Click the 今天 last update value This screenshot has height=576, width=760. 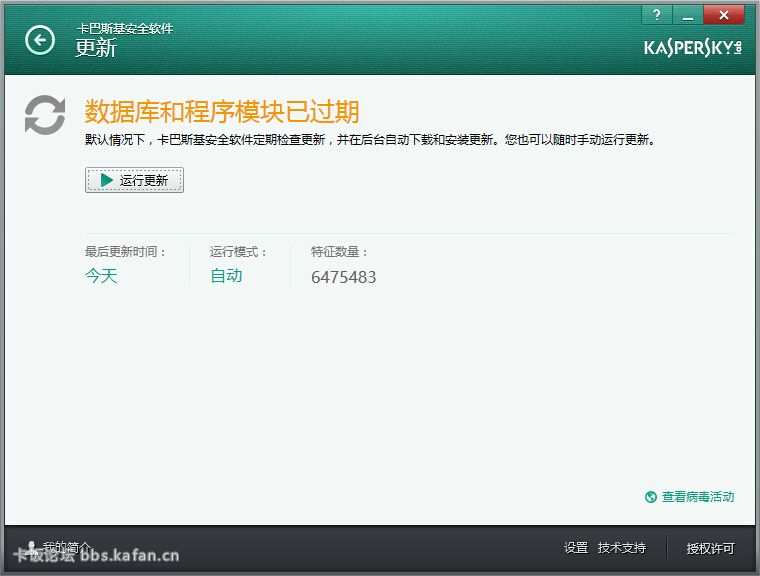coord(101,276)
